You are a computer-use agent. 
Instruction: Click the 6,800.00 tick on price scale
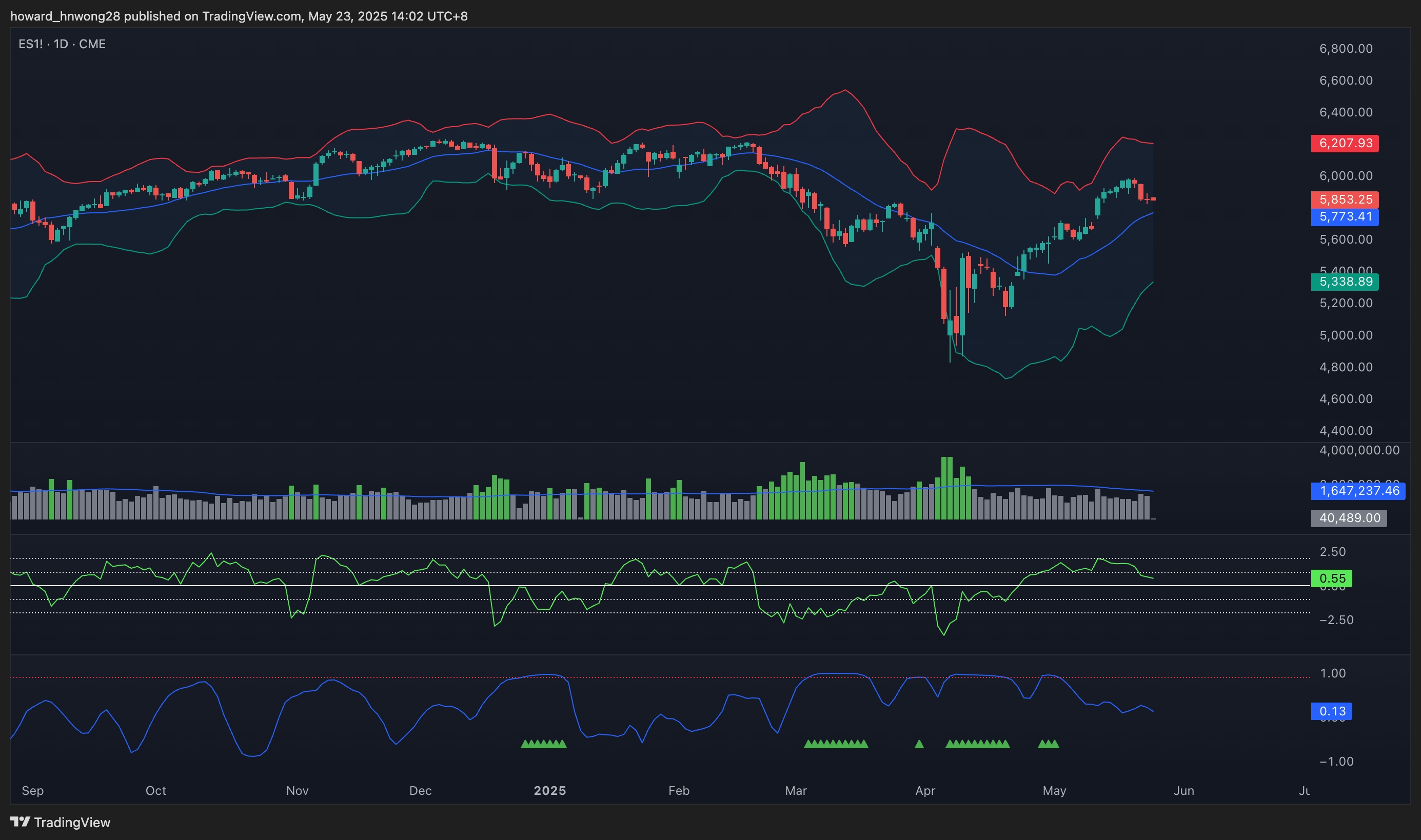[x=1346, y=49]
